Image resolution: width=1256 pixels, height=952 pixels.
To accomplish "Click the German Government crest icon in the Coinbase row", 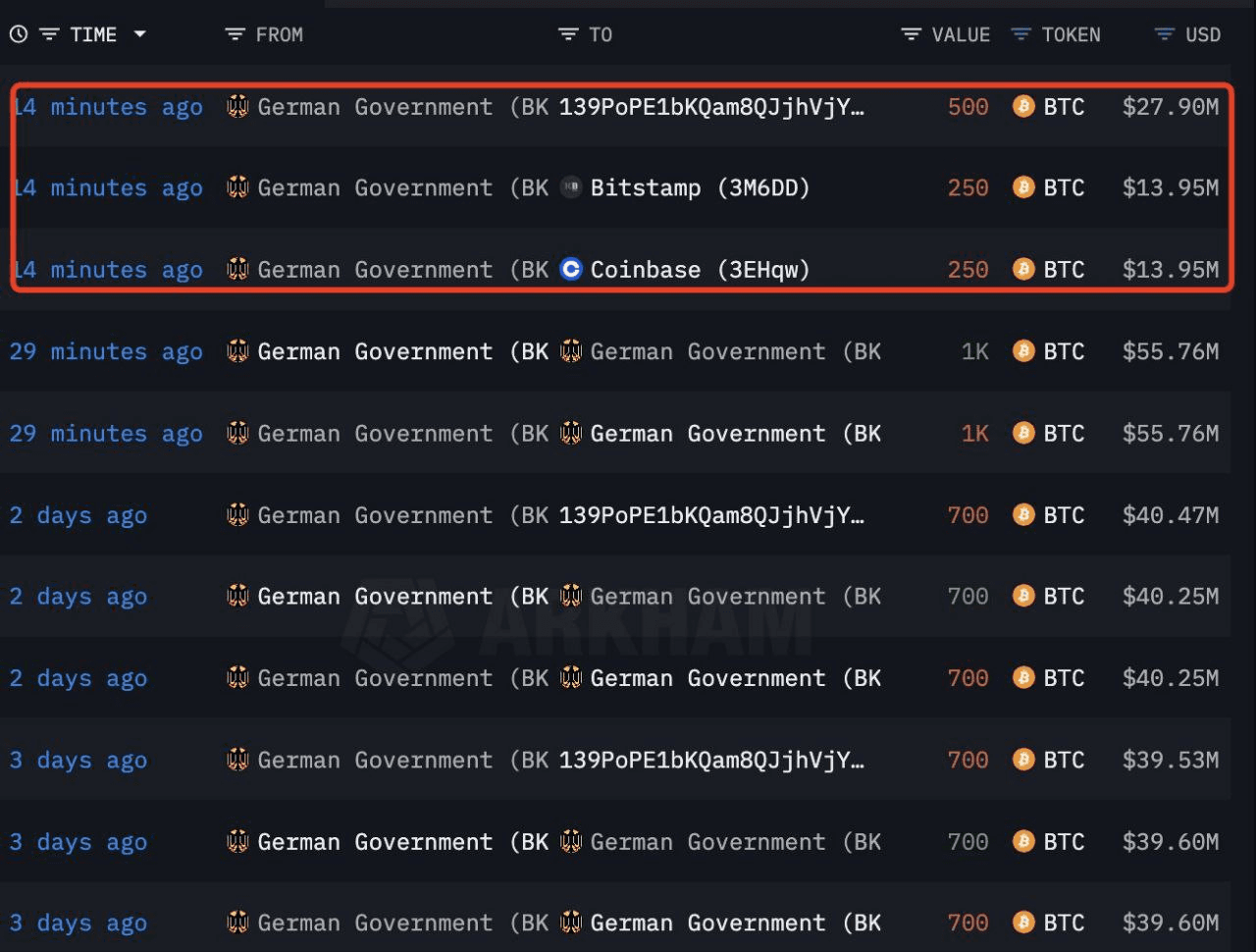I will click(x=237, y=269).
